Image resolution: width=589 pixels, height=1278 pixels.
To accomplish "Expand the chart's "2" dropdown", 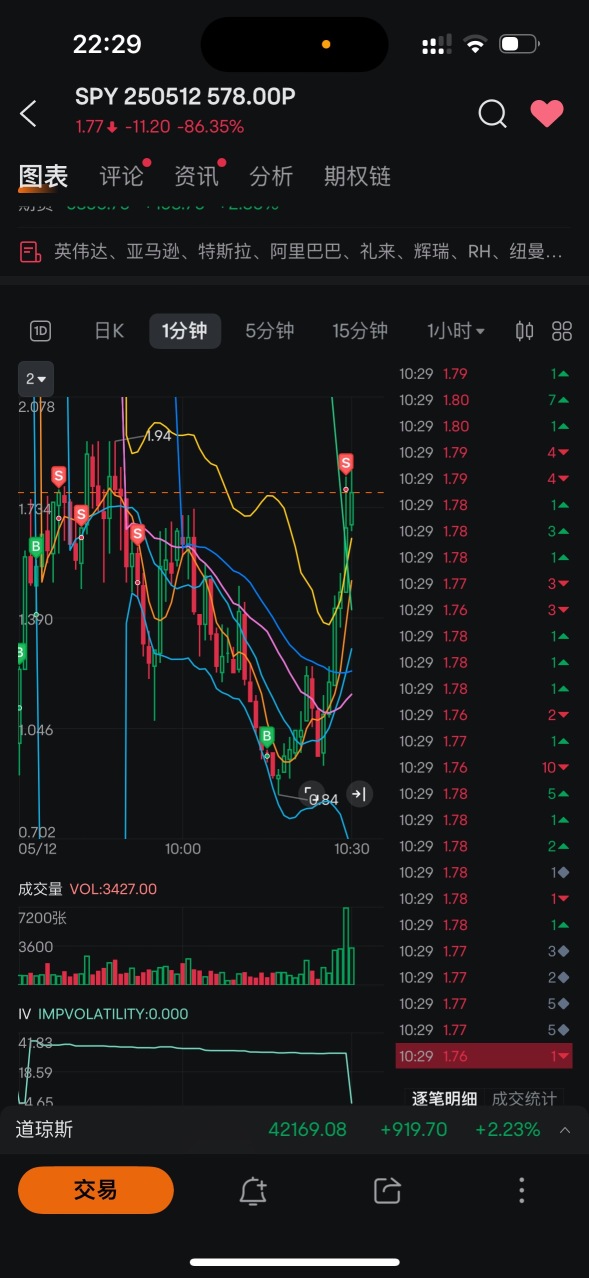I will click(x=36, y=379).
